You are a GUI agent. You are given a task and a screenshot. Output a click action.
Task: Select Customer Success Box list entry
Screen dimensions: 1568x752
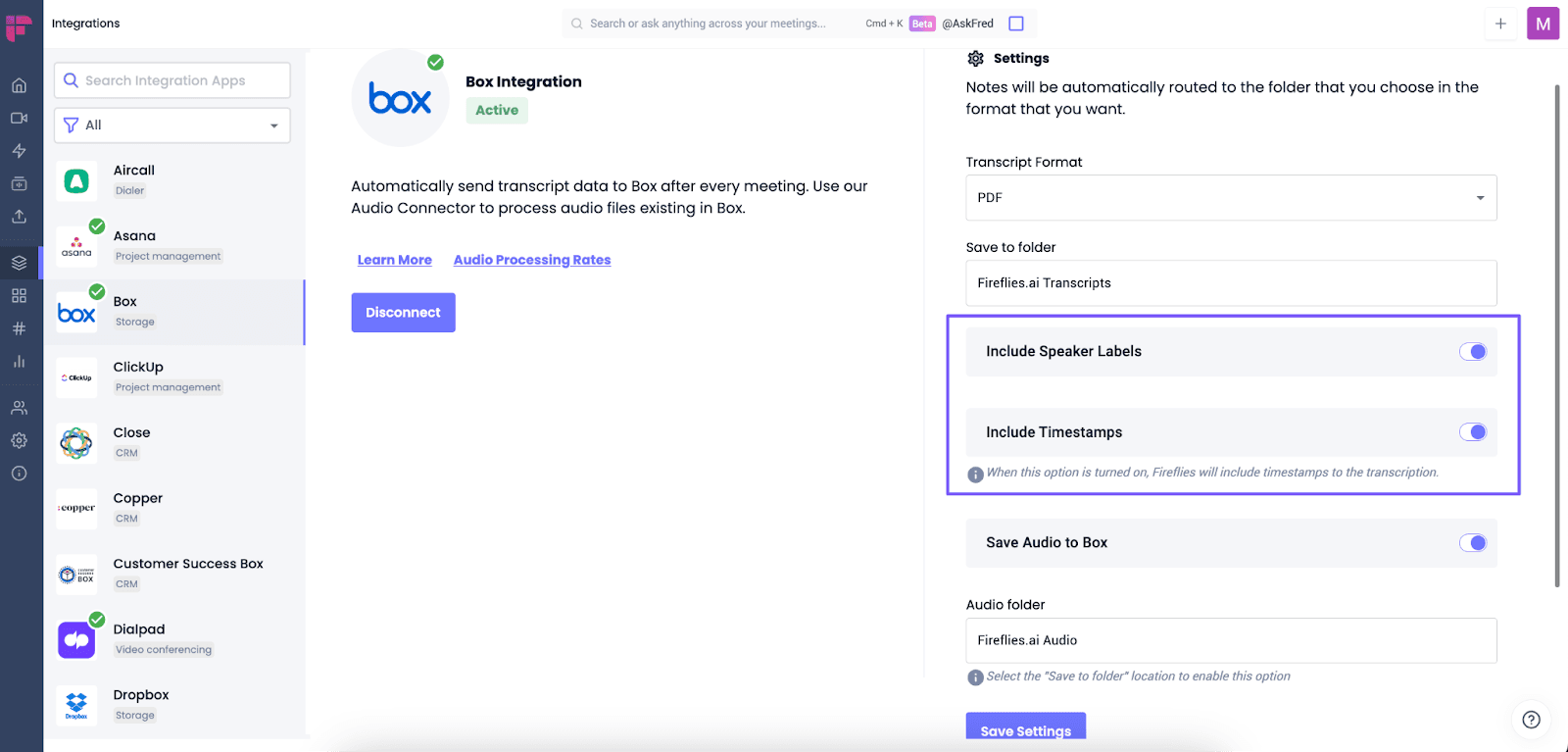pos(174,575)
